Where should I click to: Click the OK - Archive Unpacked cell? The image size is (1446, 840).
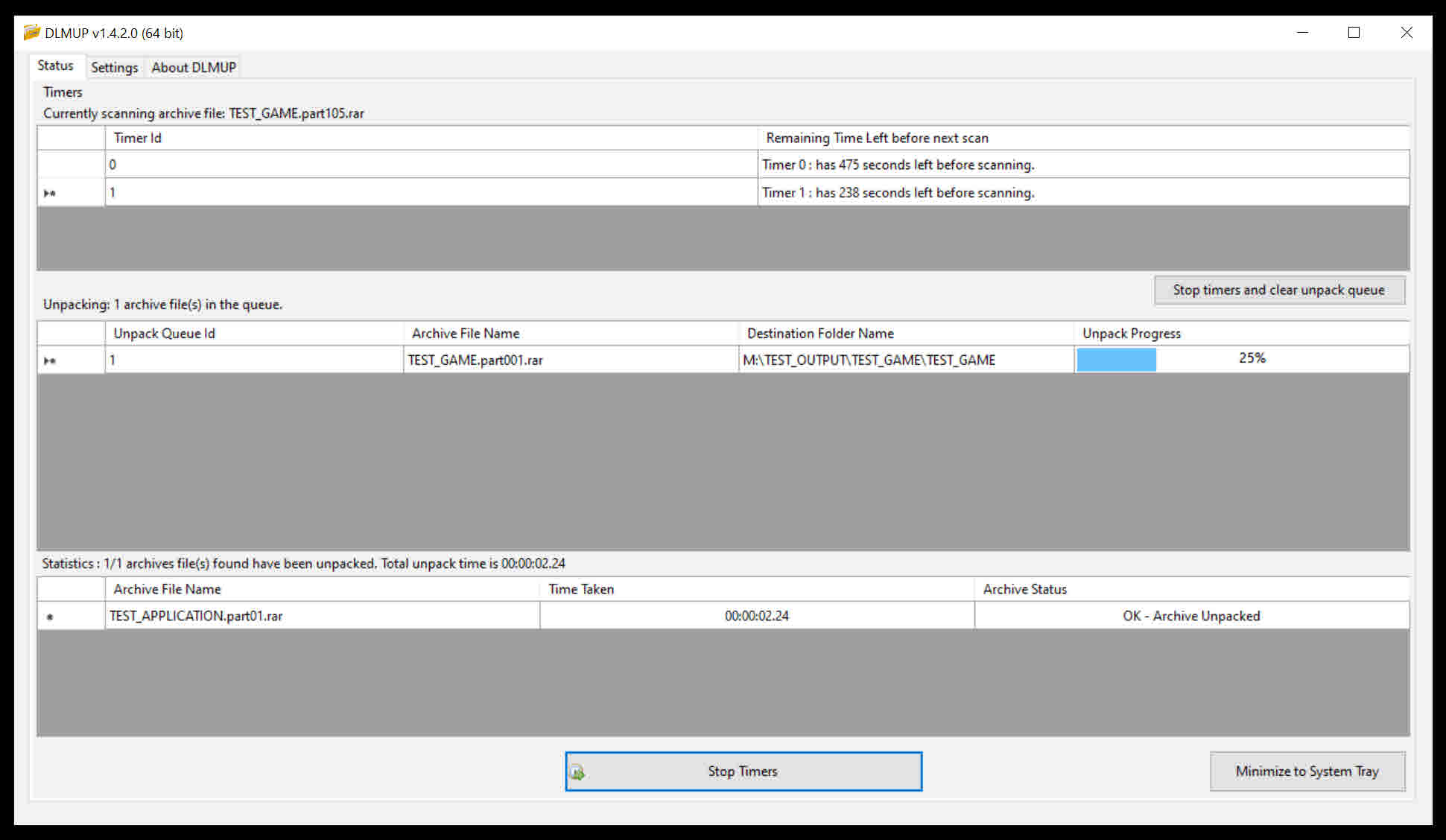pyautogui.click(x=1190, y=617)
